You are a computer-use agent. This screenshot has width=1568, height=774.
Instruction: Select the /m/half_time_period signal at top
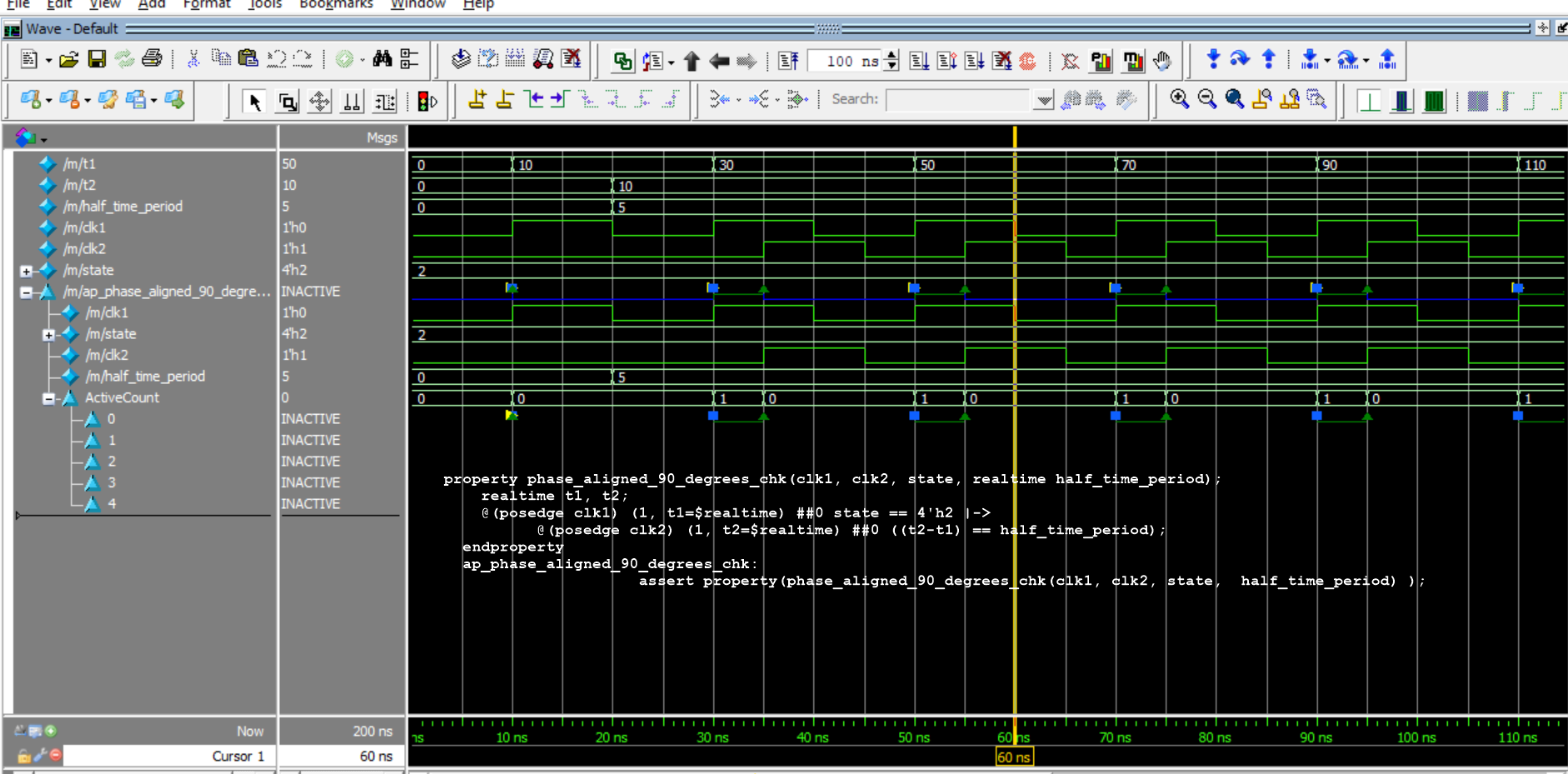point(122,207)
